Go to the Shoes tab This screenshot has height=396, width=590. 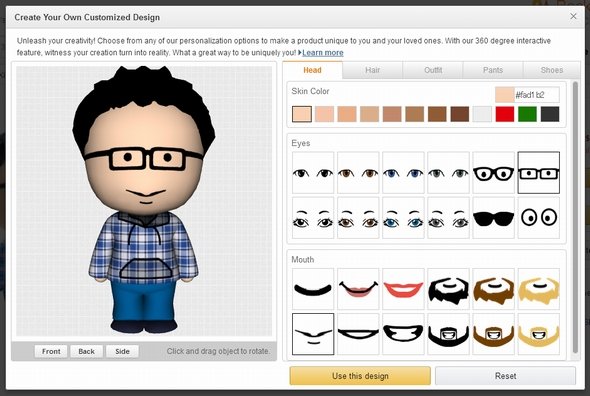[x=552, y=70]
